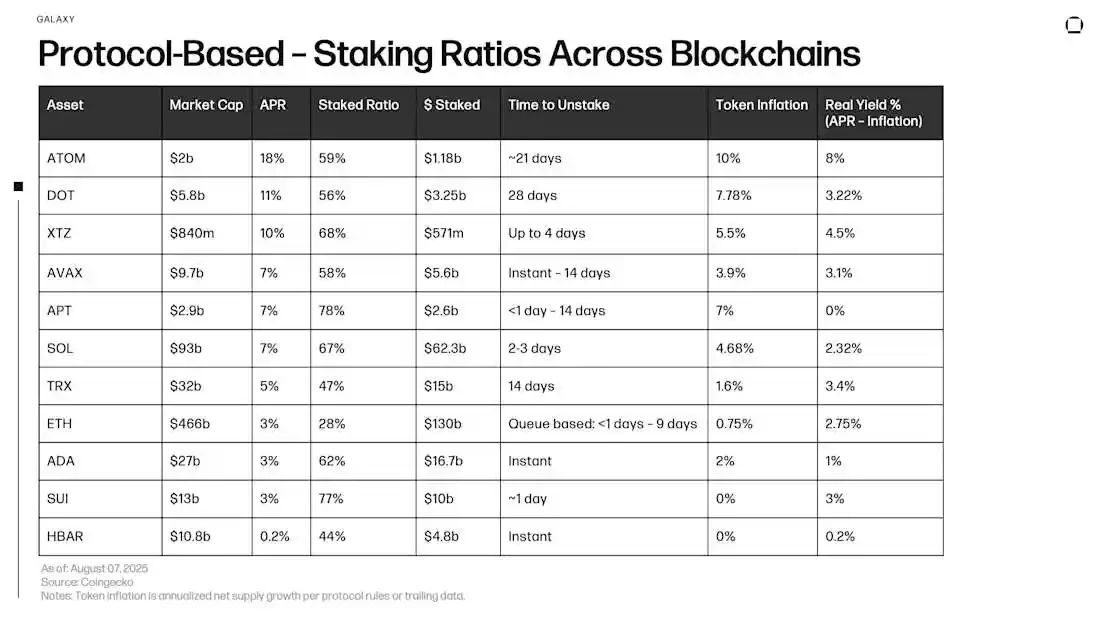Select the APR column header

point(272,105)
